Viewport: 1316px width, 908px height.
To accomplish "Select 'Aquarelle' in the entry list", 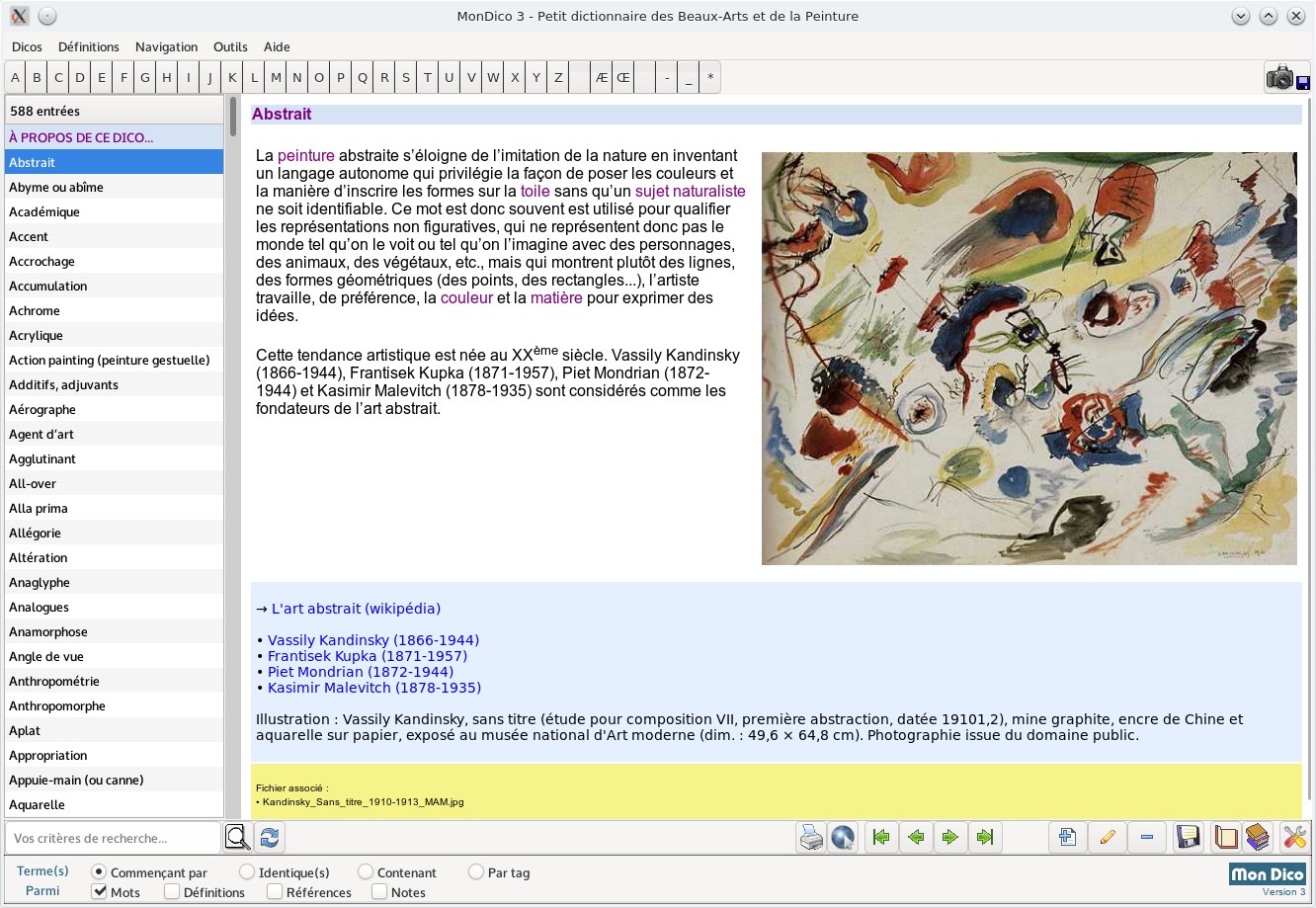I will click(115, 804).
